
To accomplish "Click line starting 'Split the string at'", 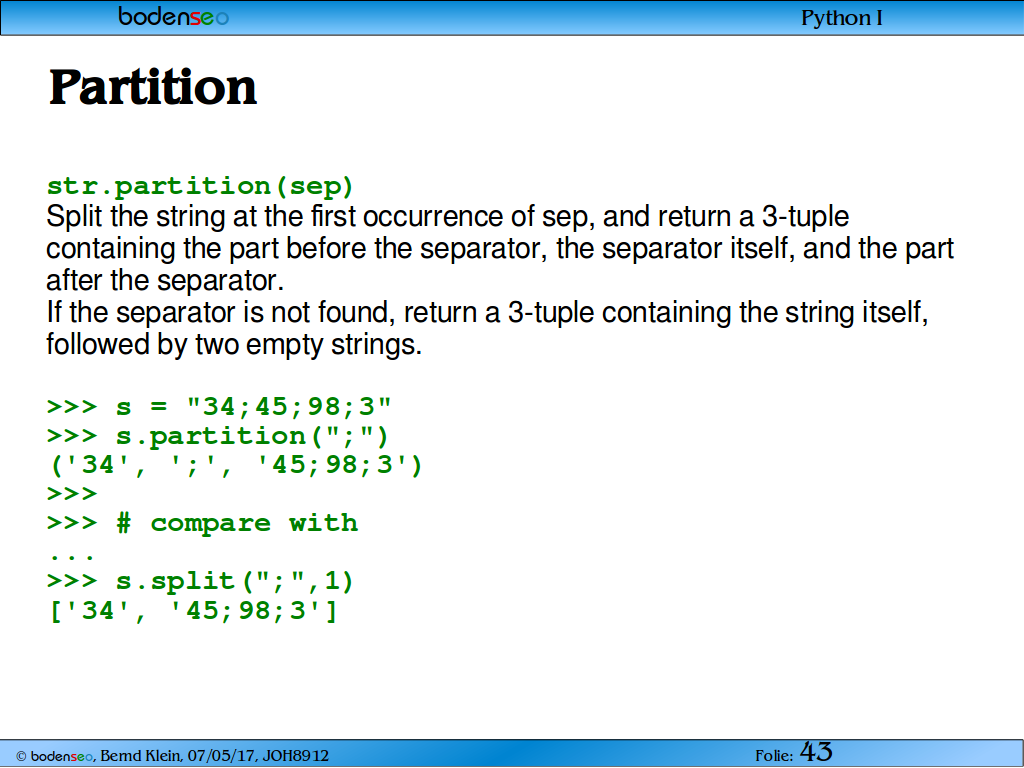I will [x=447, y=217].
